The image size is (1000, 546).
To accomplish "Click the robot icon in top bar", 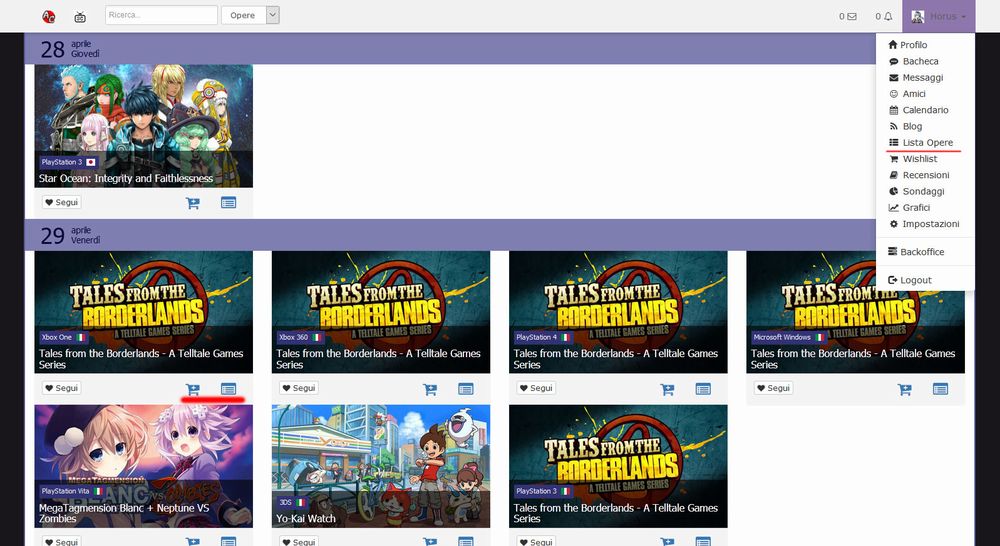I will coord(80,16).
